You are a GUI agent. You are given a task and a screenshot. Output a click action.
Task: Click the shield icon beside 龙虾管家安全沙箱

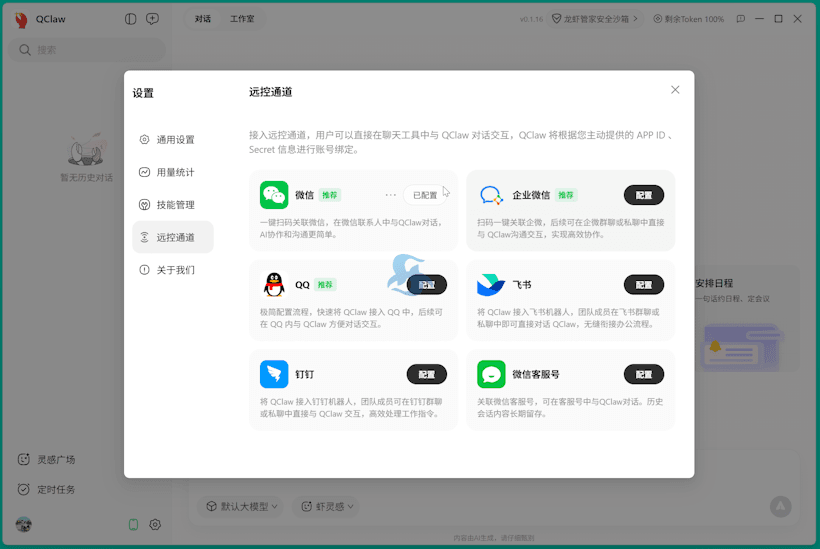coord(556,19)
